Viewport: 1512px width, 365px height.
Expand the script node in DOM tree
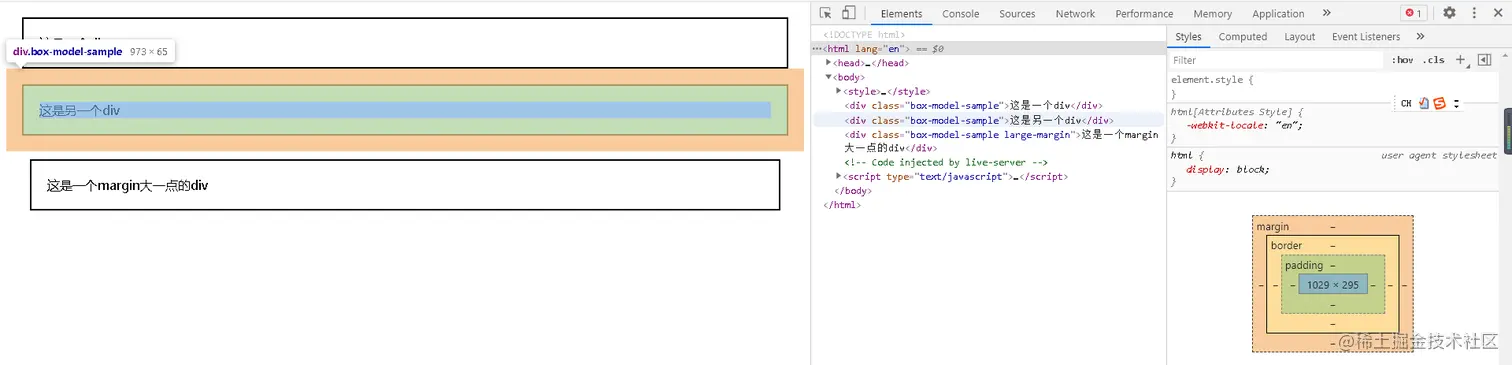click(x=839, y=176)
